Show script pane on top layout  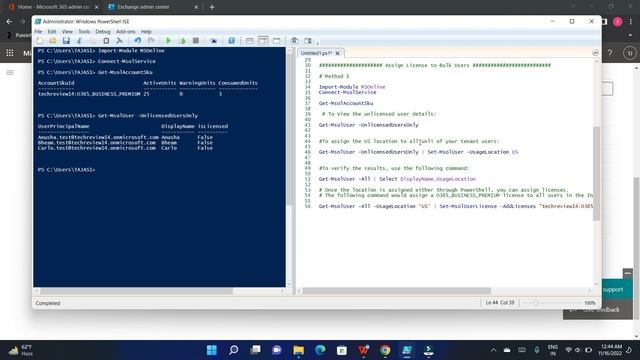[x=249, y=41]
